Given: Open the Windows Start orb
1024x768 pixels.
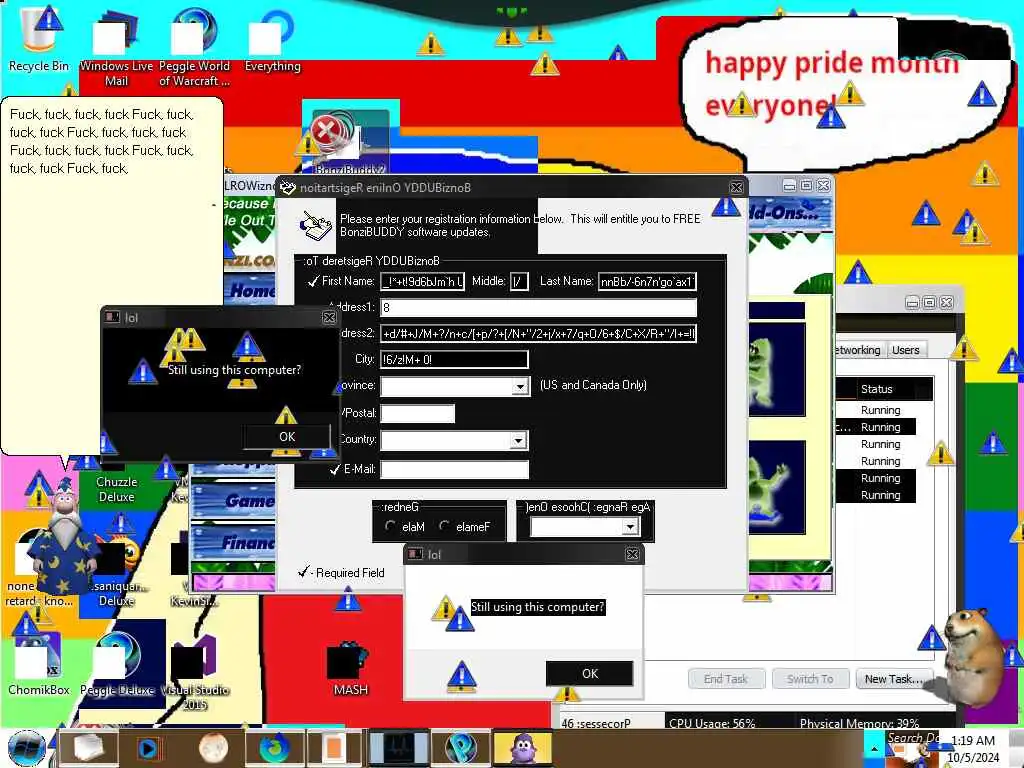Looking at the screenshot, I should coord(27,748).
